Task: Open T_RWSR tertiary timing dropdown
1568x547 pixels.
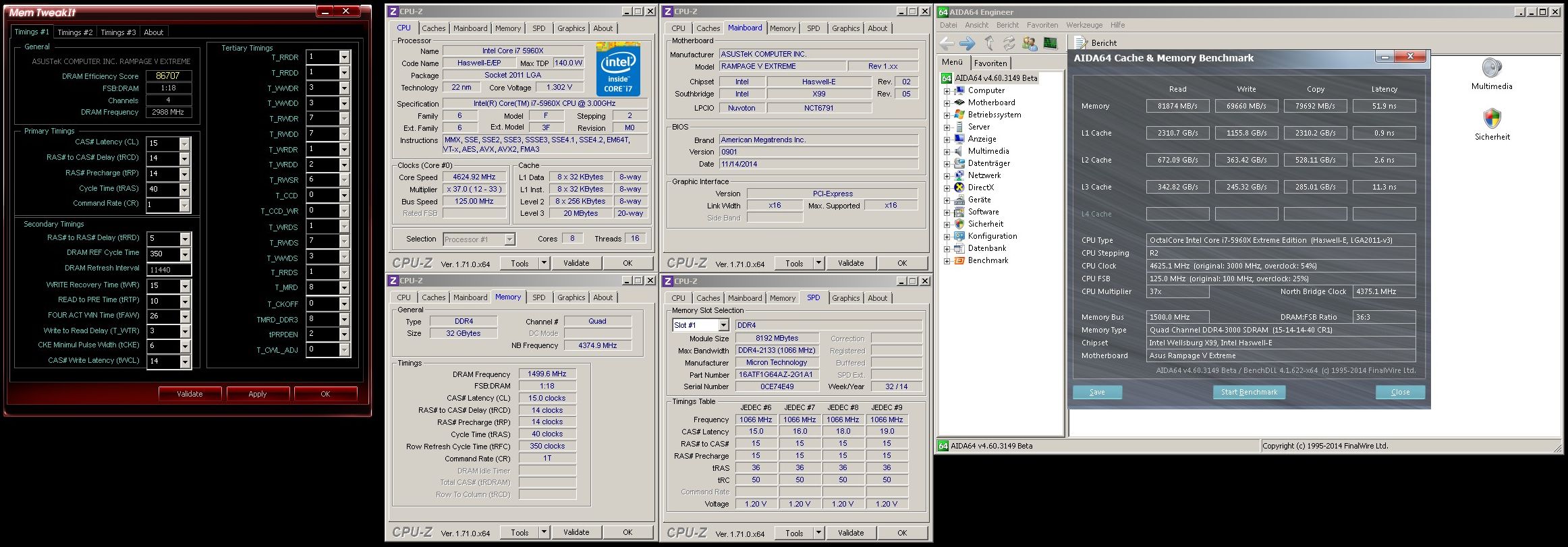Action: pyautogui.click(x=344, y=180)
